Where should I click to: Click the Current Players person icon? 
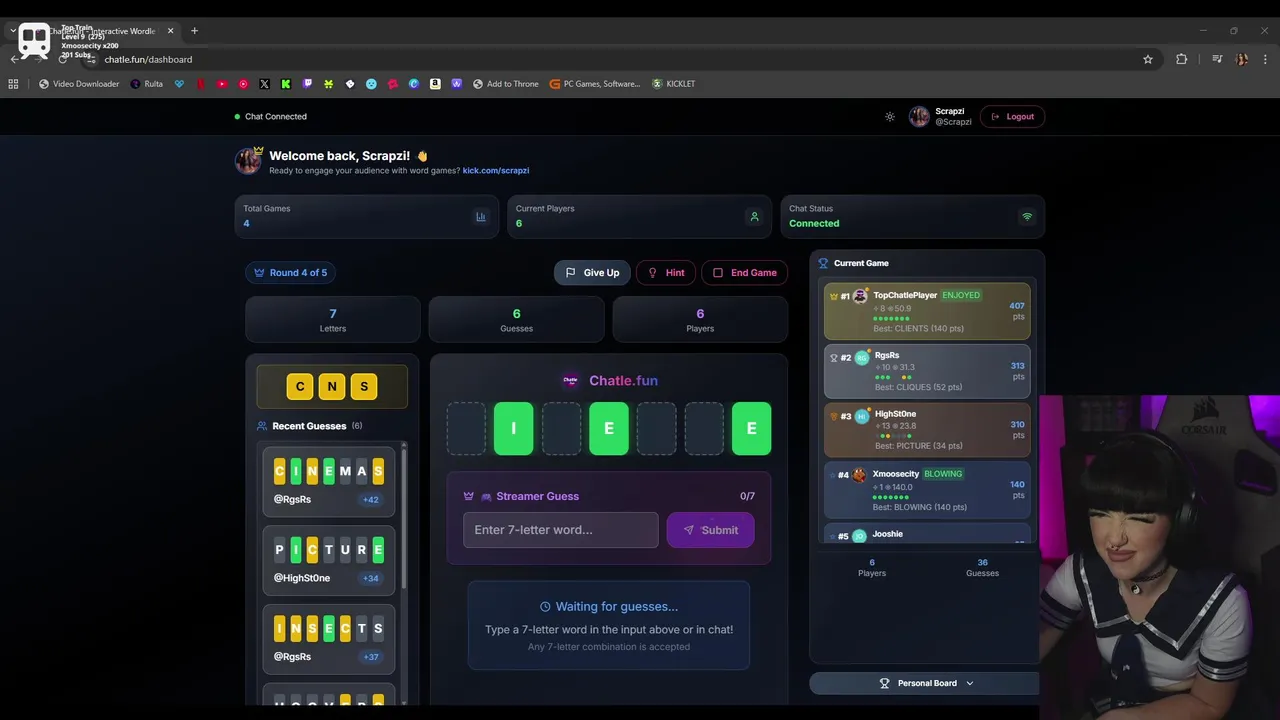click(754, 216)
